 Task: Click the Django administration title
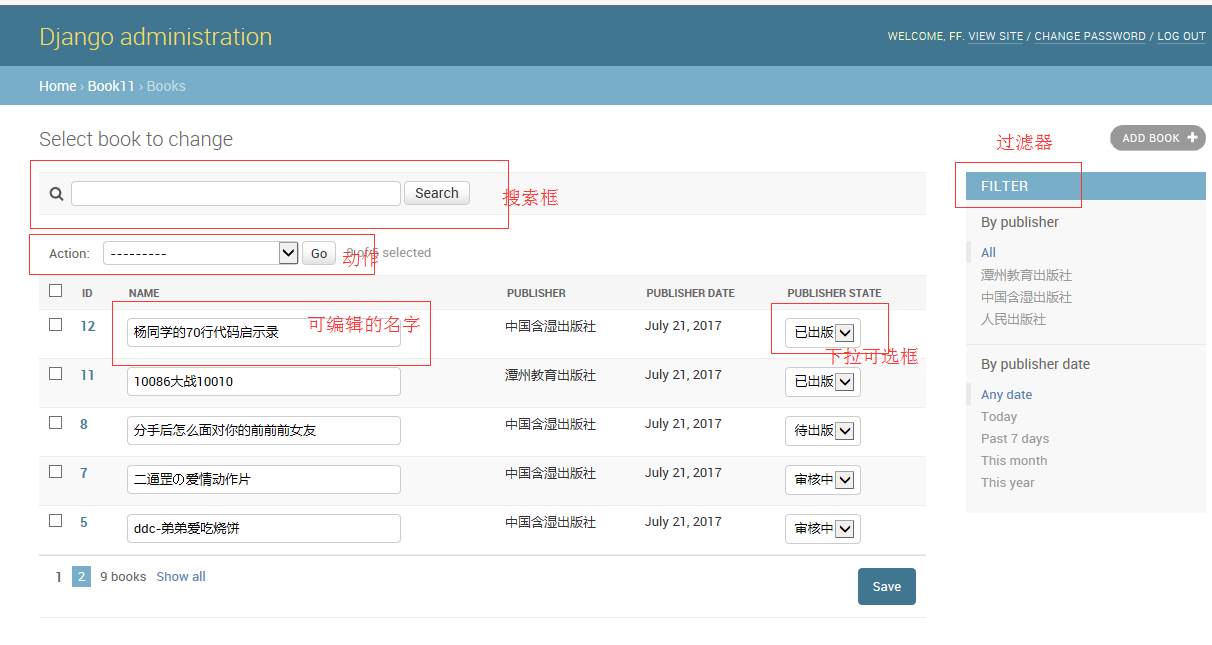[x=156, y=37]
